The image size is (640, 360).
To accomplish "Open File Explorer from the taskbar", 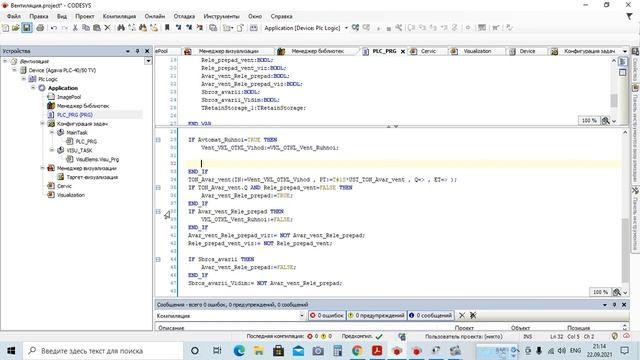I will (259, 351).
